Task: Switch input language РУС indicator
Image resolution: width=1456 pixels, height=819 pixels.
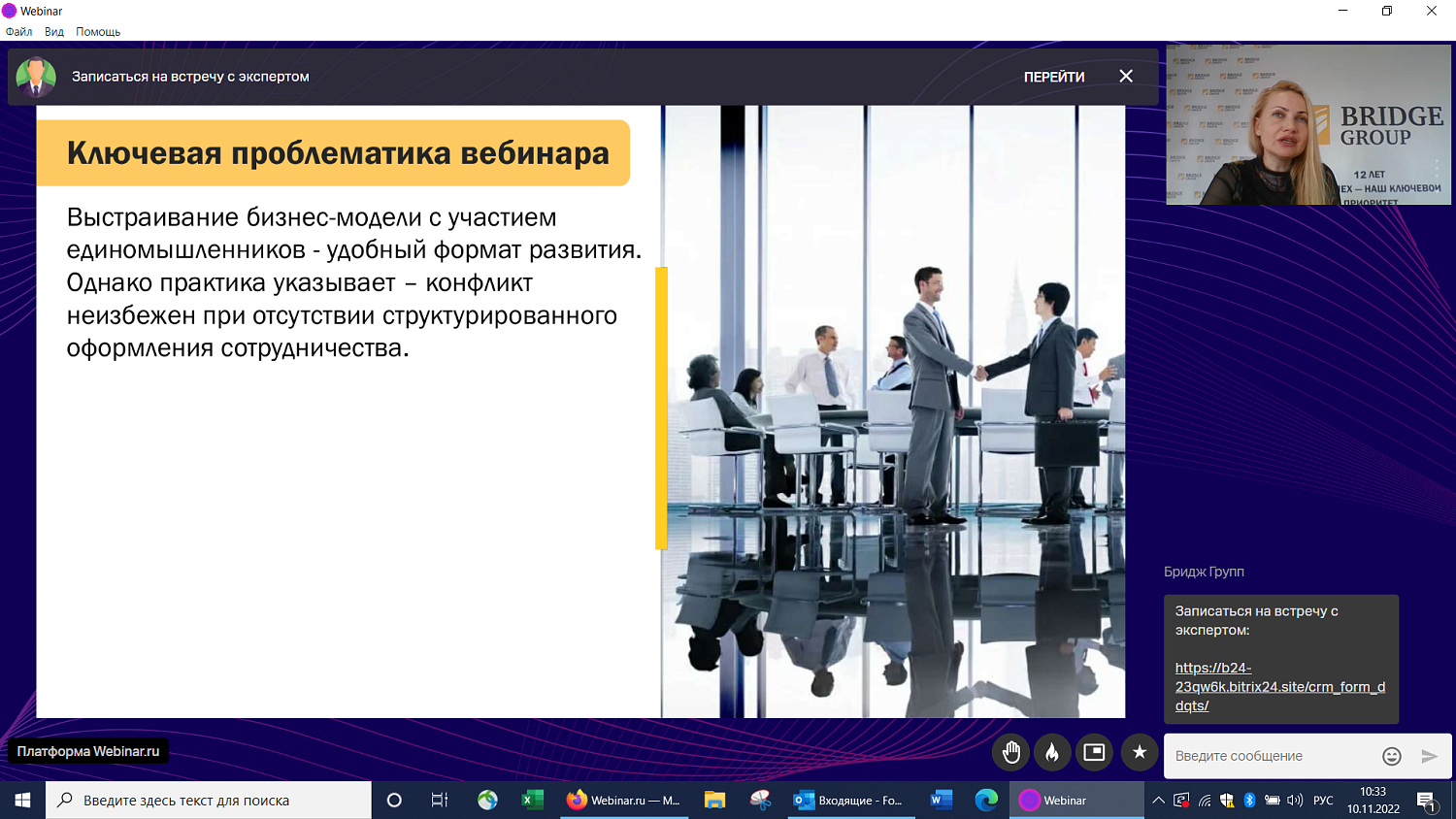Action: point(1323,801)
